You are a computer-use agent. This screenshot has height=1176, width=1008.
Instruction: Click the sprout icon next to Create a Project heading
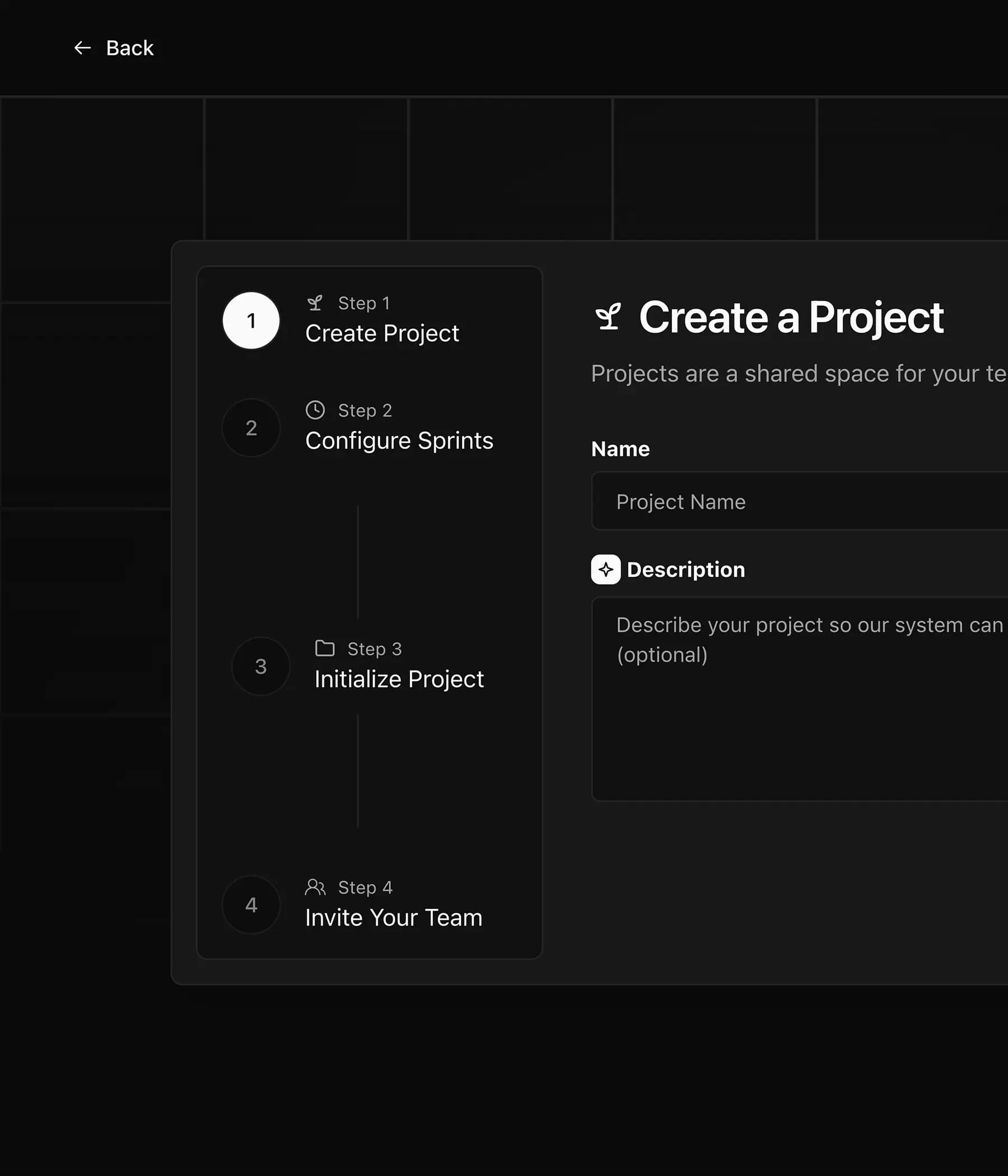tap(608, 317)
